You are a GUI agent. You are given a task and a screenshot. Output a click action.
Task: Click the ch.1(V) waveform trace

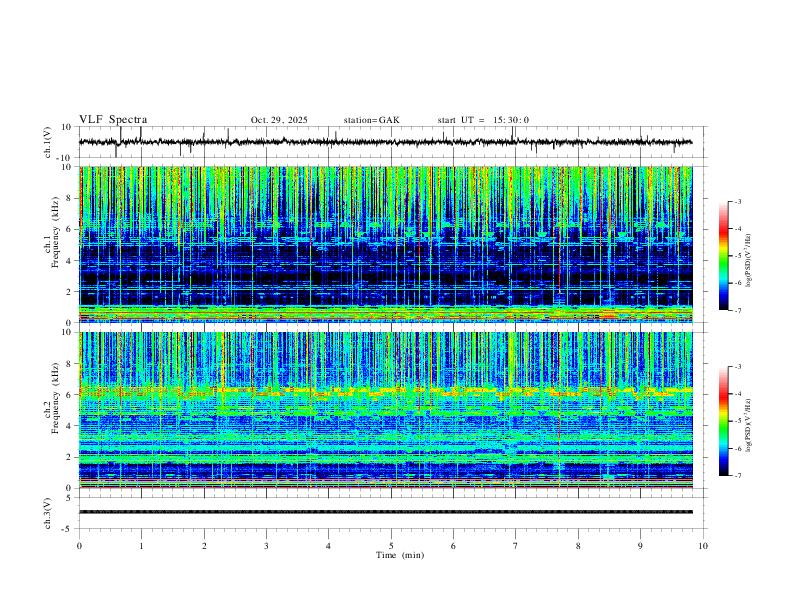[x=386, y=142]
